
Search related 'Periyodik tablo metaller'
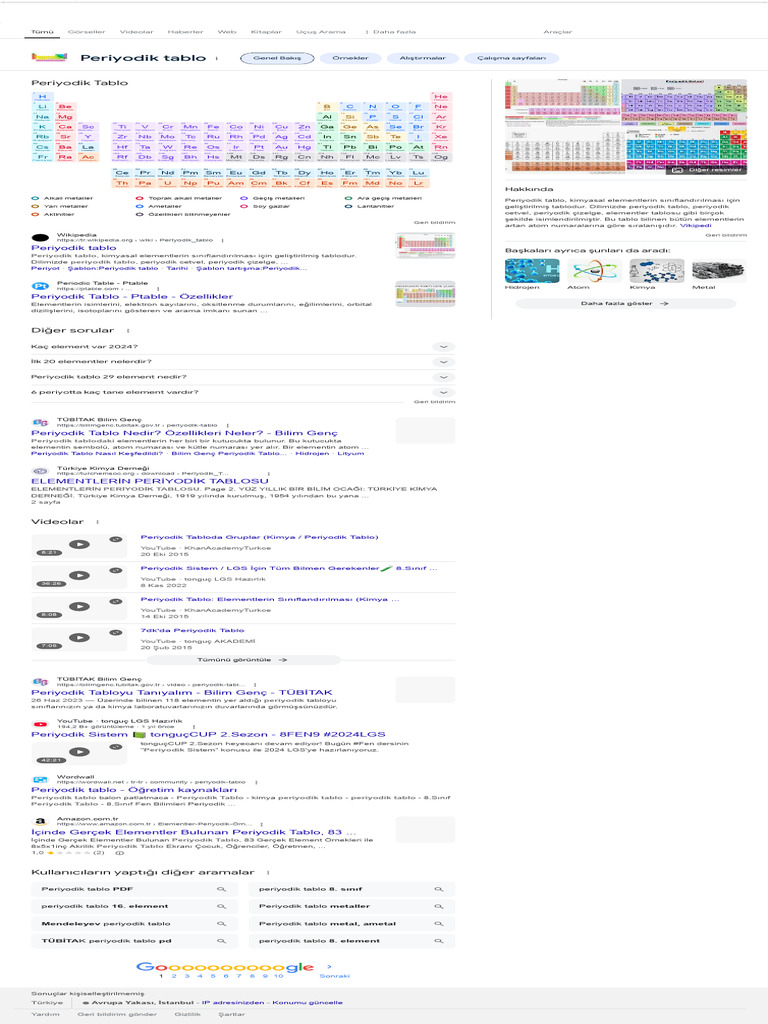pos(351,906)
